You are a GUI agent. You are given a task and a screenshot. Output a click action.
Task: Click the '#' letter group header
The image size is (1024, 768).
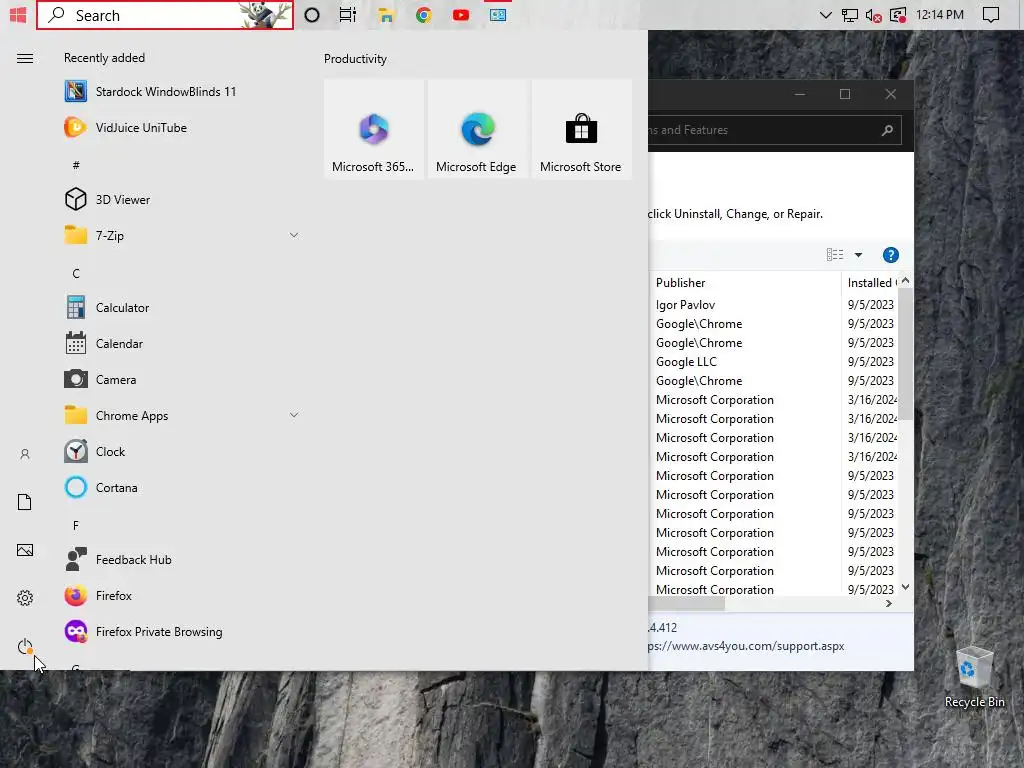tap(76, 165)
